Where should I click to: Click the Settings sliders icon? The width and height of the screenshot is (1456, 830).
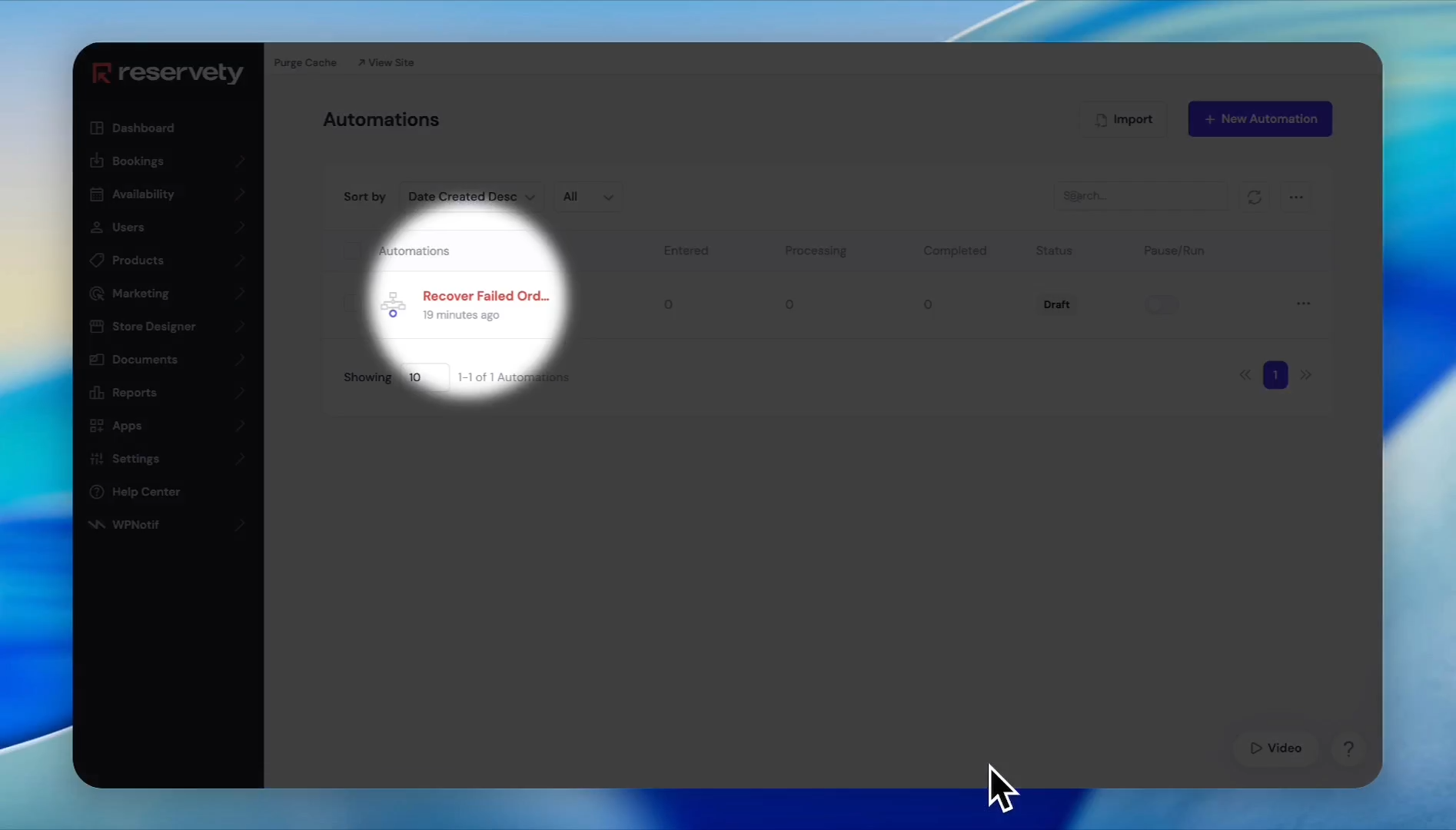(96, 458)
